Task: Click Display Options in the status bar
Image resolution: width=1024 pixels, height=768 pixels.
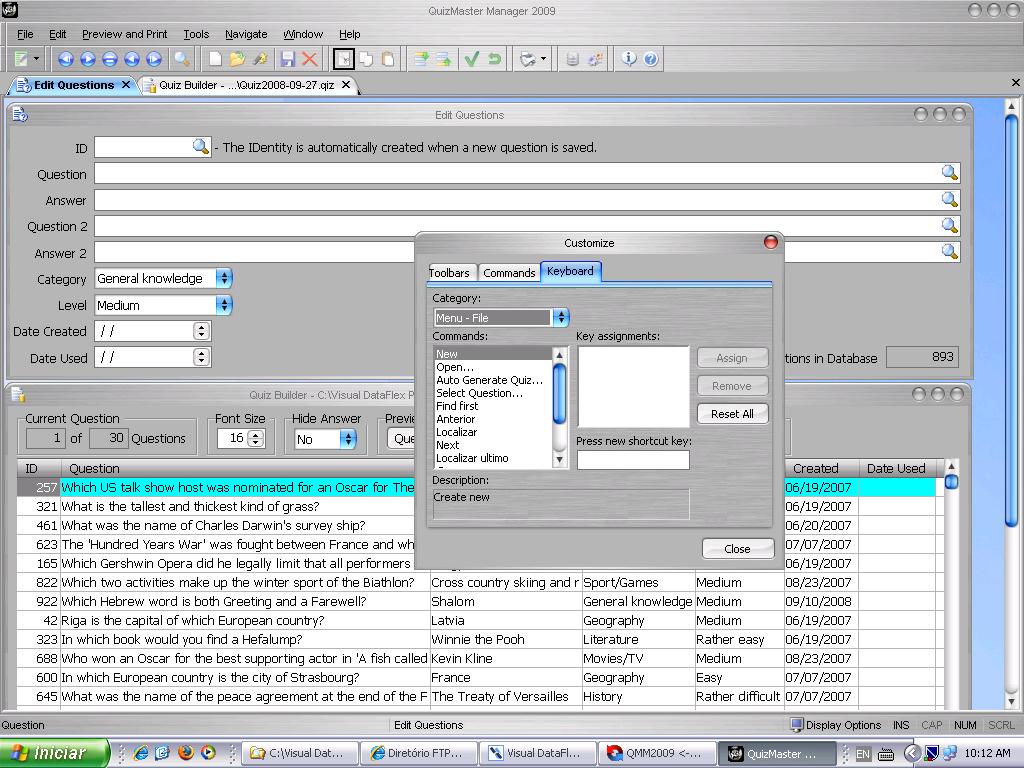Action: pos(836,725)
